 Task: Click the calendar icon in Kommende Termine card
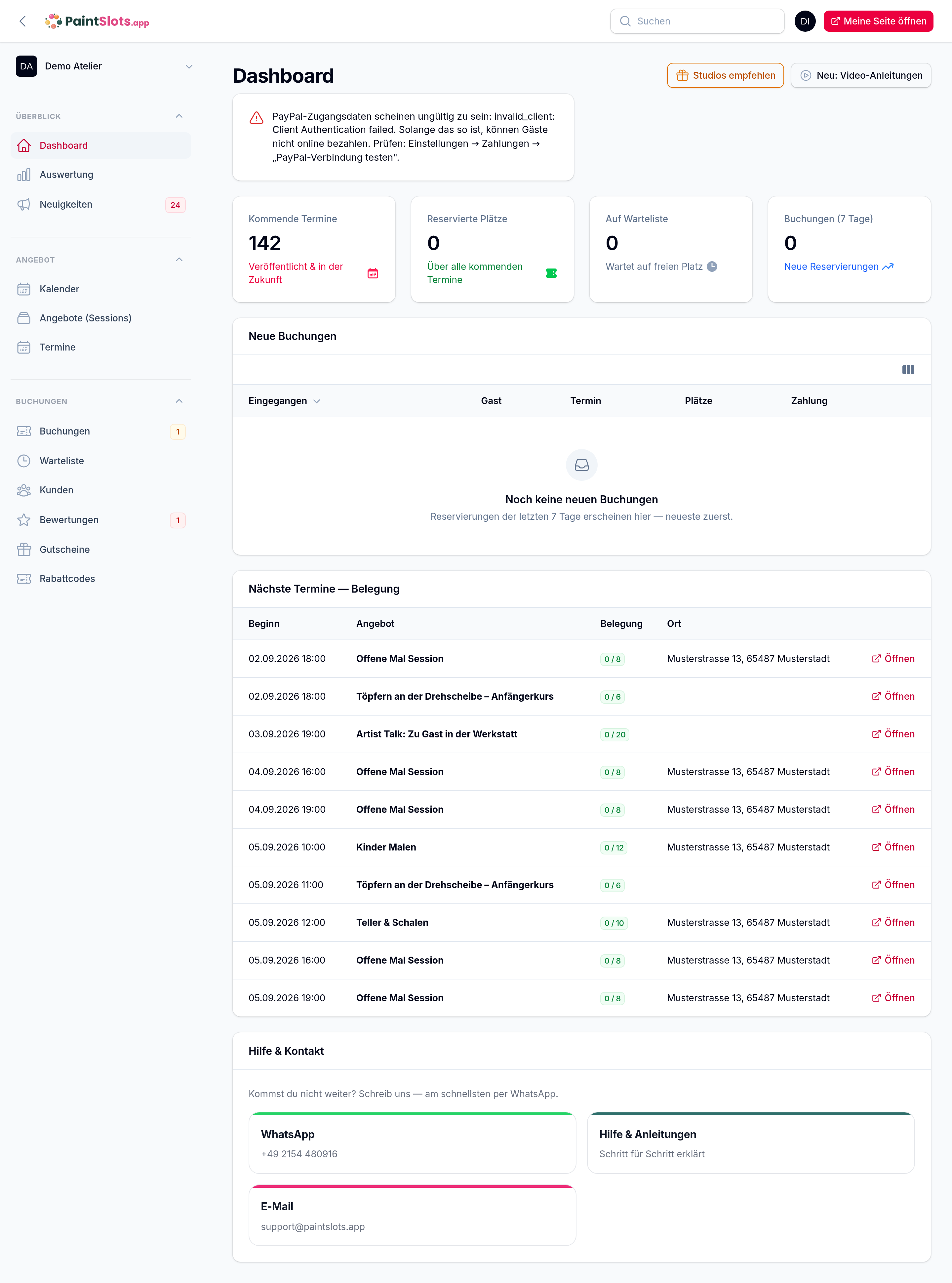pyautogui.click(x=373, y=273)
